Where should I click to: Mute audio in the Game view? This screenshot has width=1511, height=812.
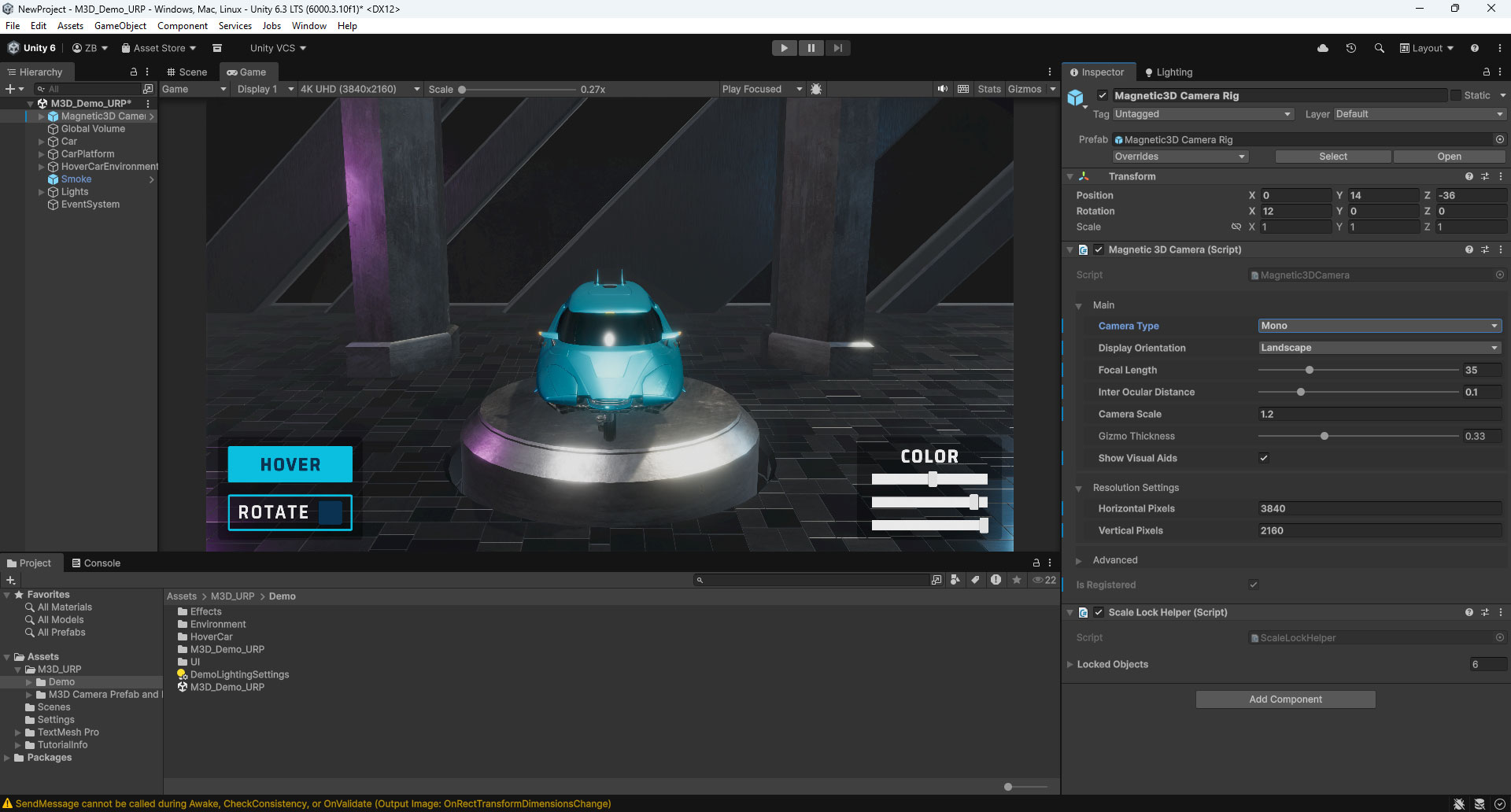(942, 88)
